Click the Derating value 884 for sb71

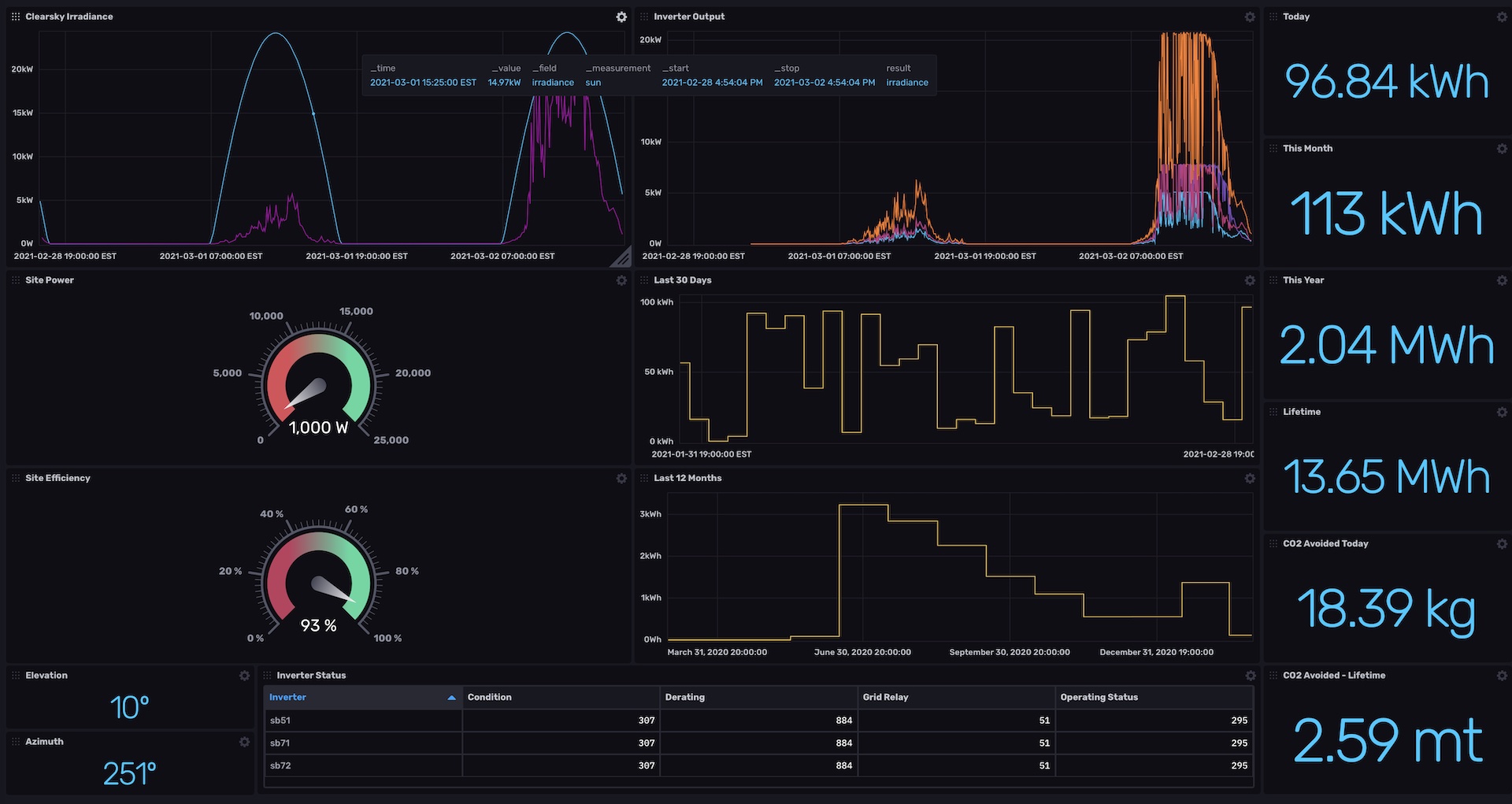844,743
